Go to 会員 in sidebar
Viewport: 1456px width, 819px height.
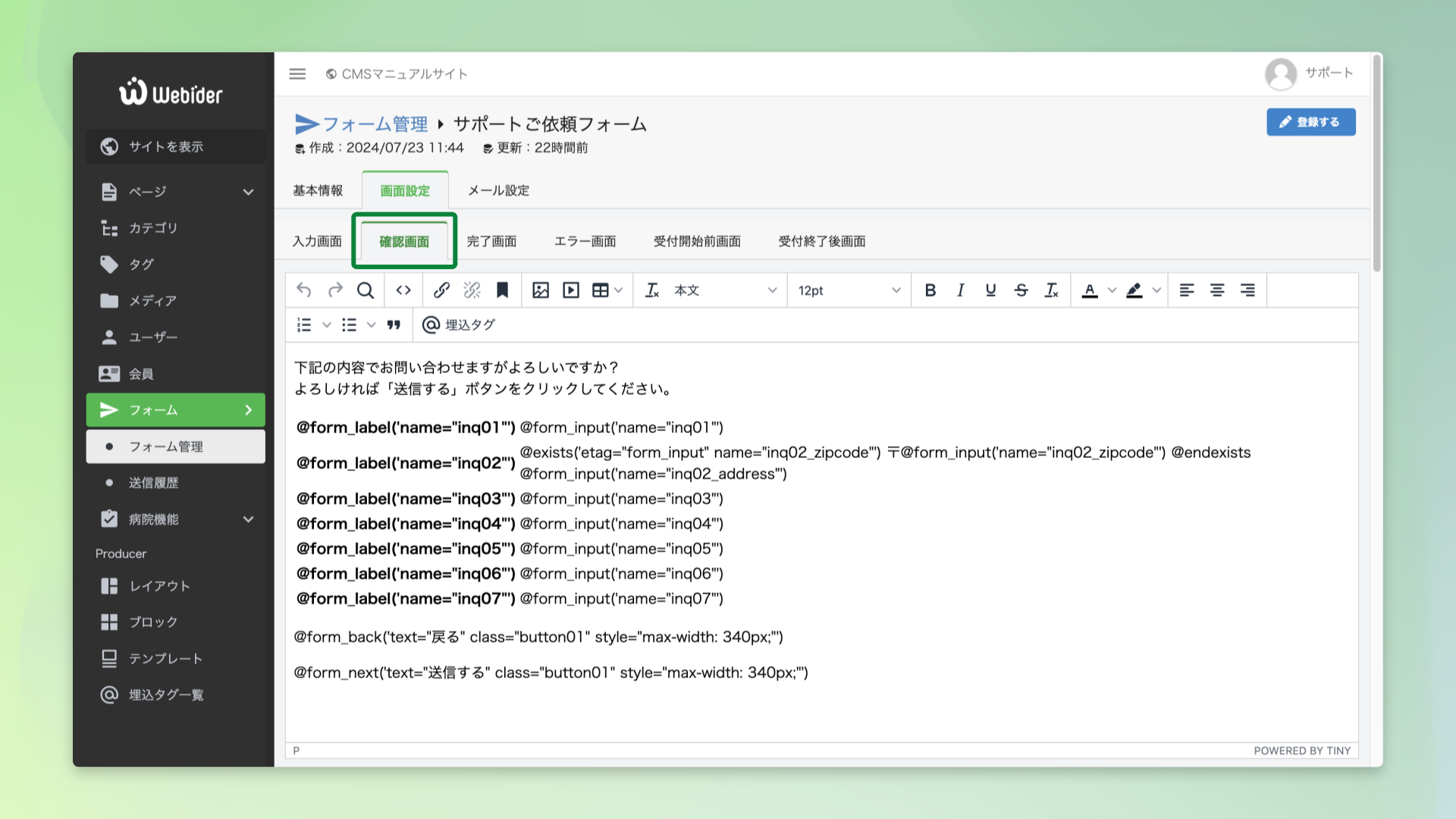click(x=176, y=374)
